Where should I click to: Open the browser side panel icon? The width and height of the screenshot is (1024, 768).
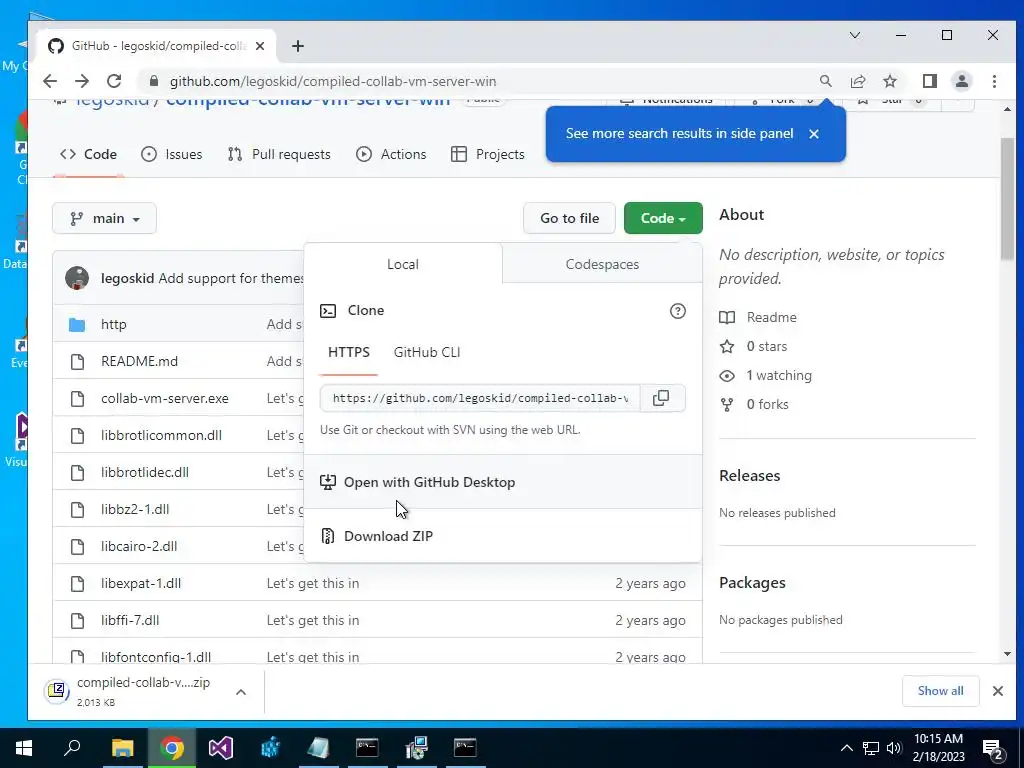click(x=929, y=81)
